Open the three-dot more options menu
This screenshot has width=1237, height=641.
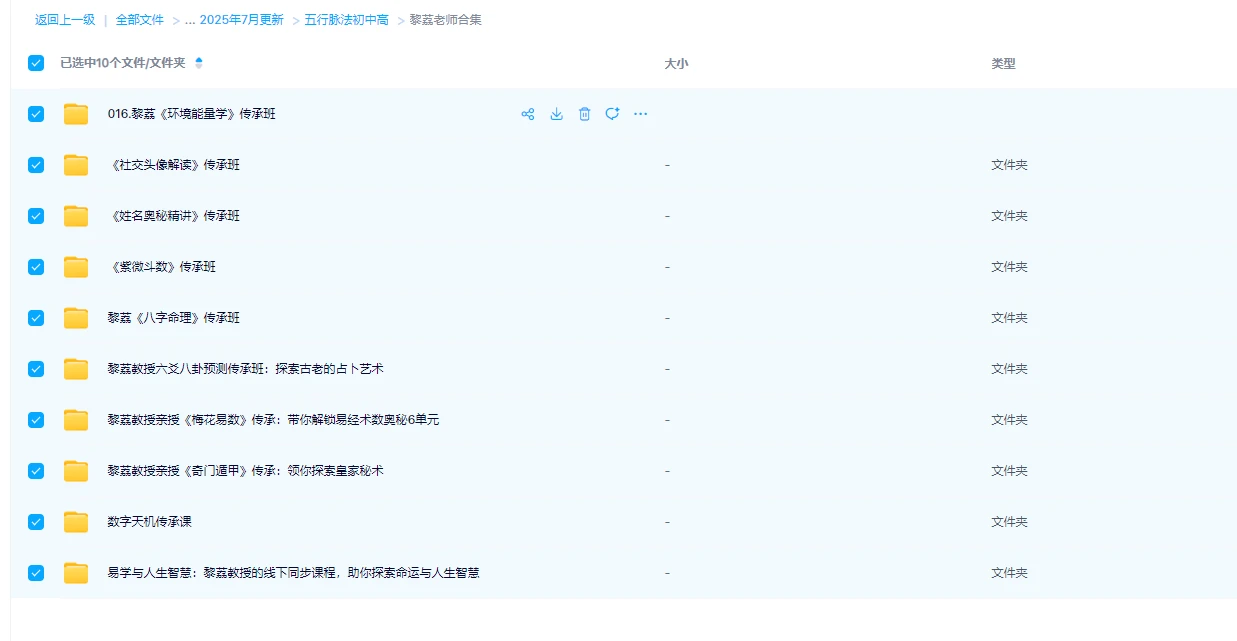pos(641,114)
